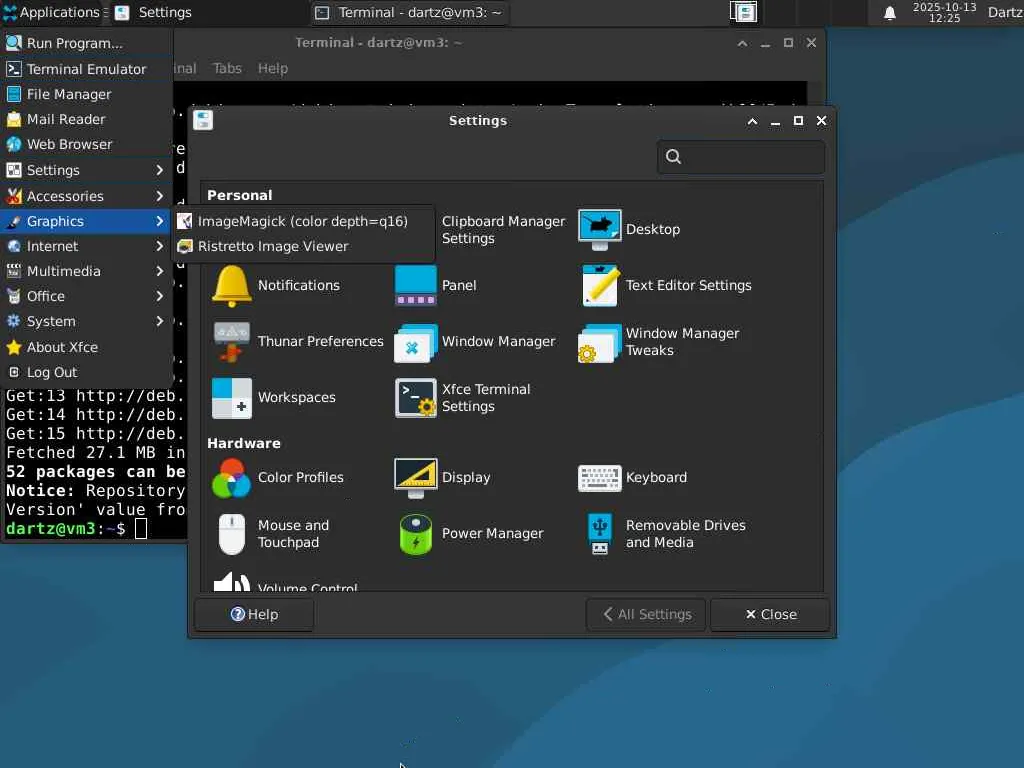This screenshot has width=1024, height=768.
Task: Click the notification bell in the top panel
Action: pyautogui.click(x=889, y=13)
